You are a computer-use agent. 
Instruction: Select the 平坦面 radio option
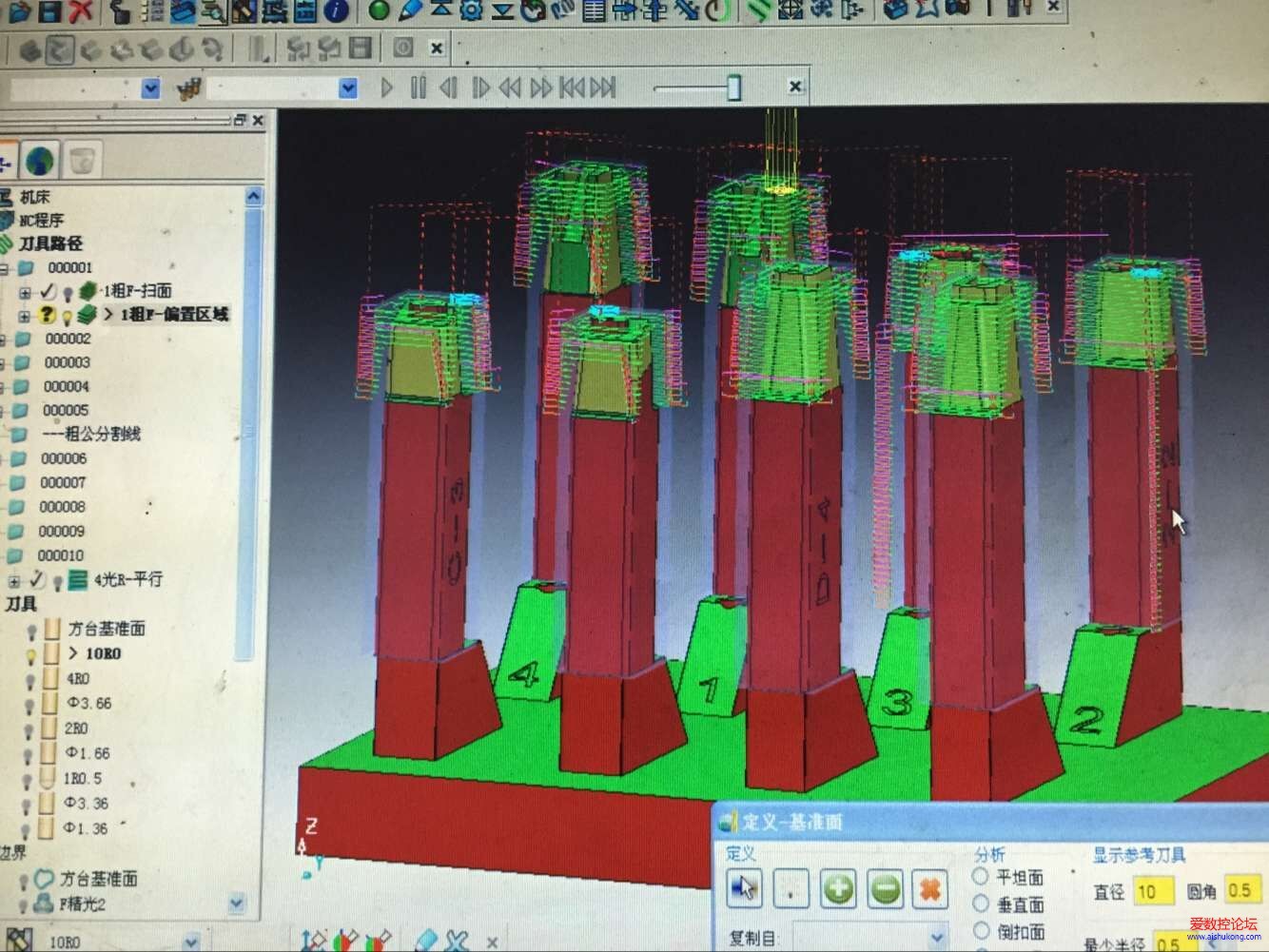(980, 875)
